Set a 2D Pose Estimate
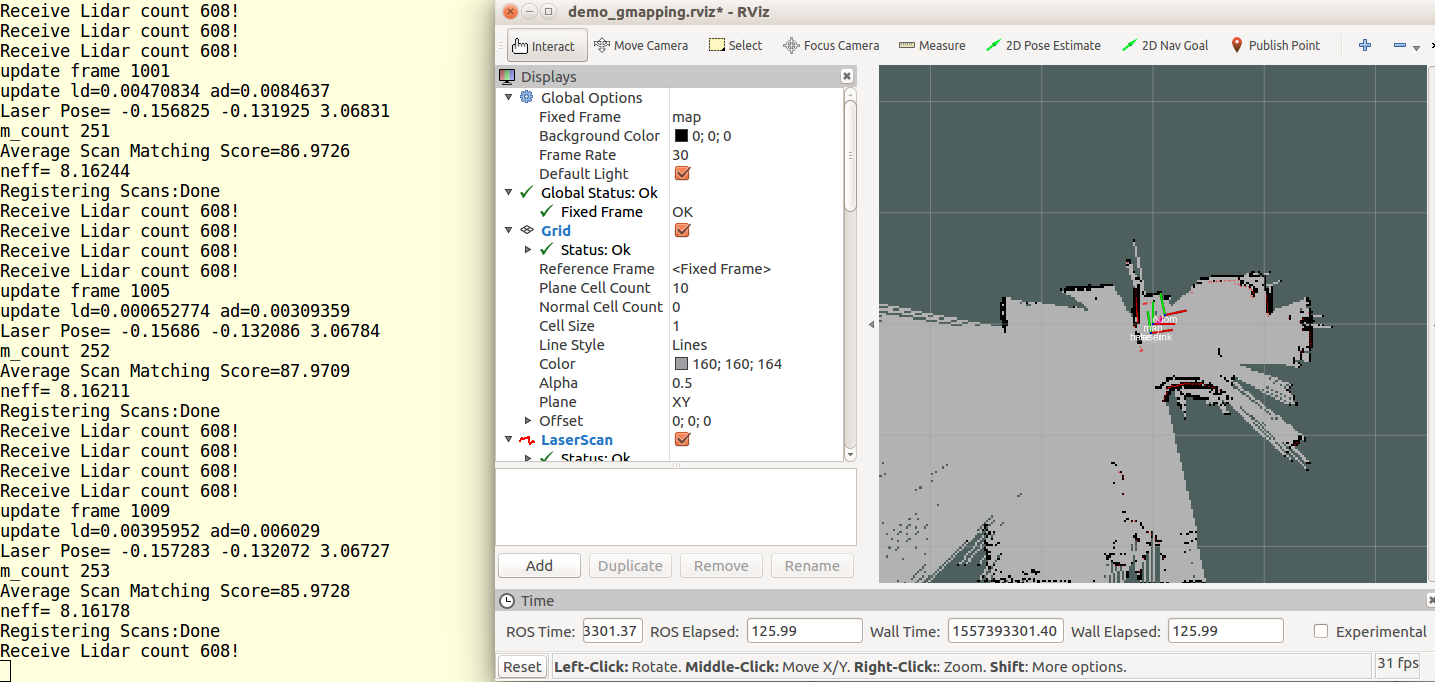This screenshot has height=682, width=1435. (1043, 45)
